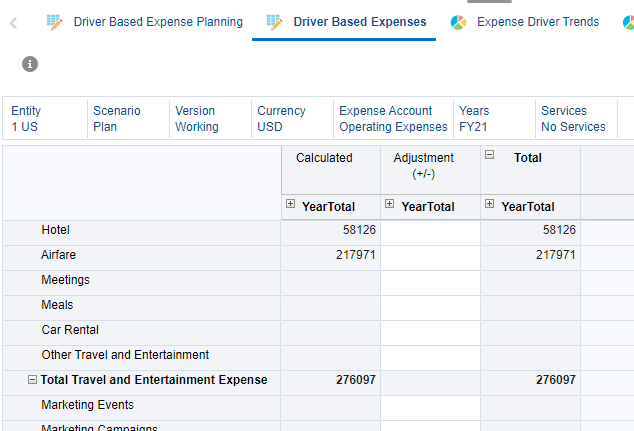Select the Total Travel and Entertainment Expense label
The width and height of the screenshot is (634, 431).
point(154,380)
